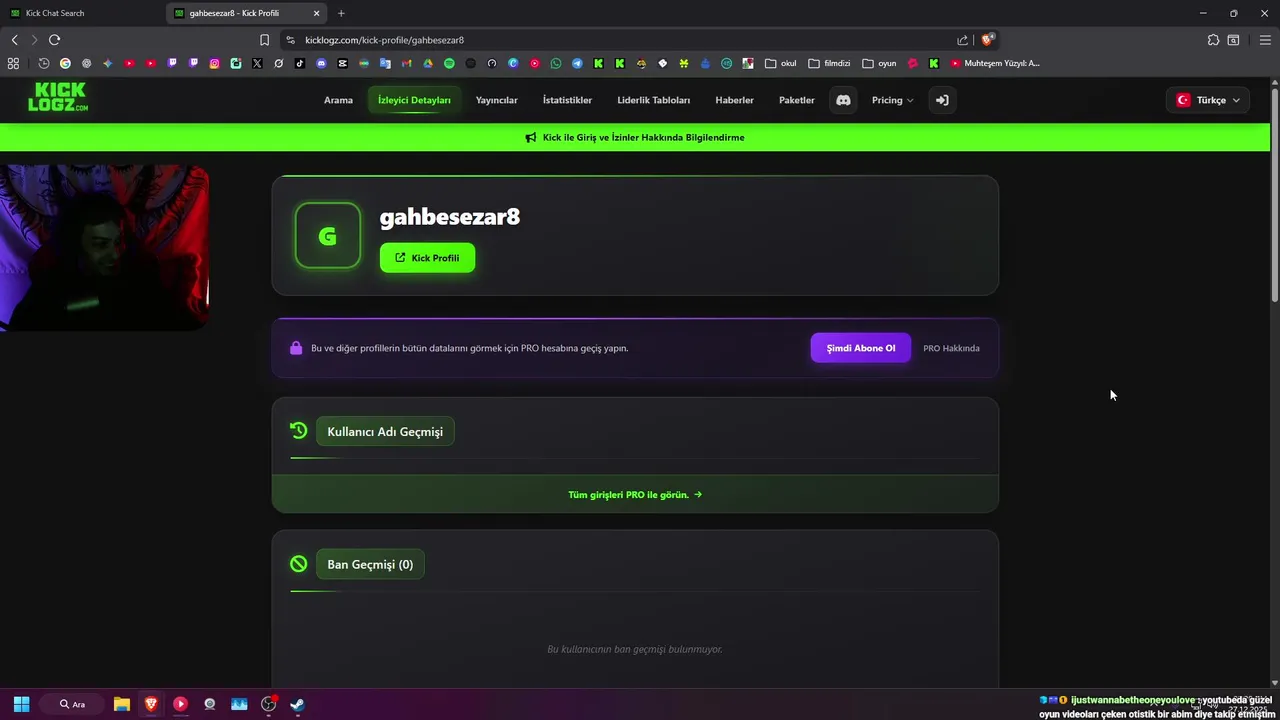Open the Gmail bookmark icon
This screenshot has height=720, width=1280.
[406, 63]
